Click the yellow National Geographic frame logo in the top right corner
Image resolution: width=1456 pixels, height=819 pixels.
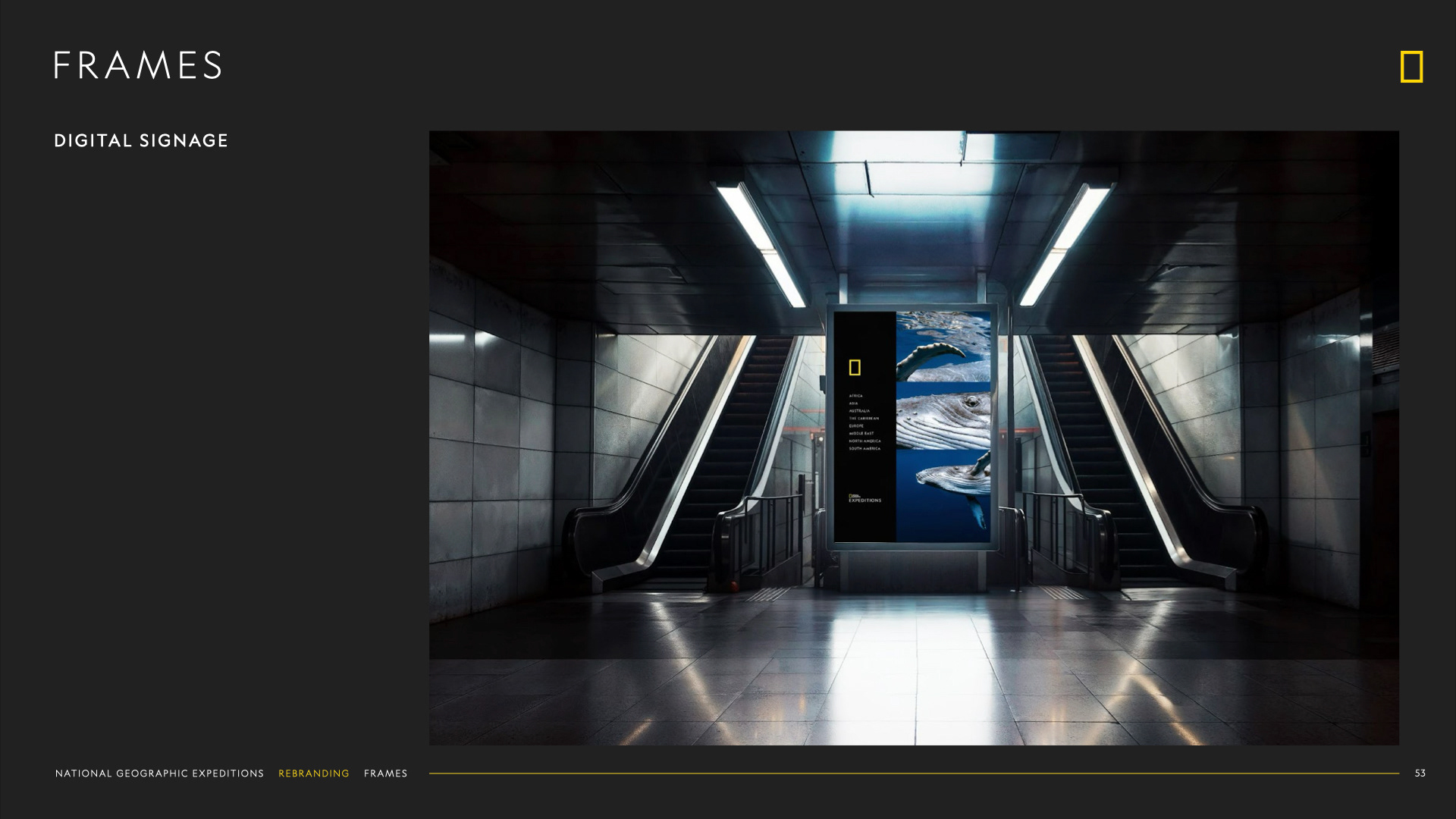(x=1411, y=67)
